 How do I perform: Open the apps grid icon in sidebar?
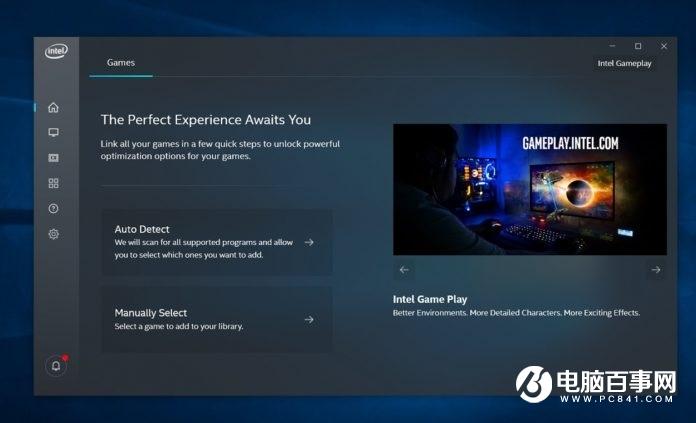tap(53, 183)
